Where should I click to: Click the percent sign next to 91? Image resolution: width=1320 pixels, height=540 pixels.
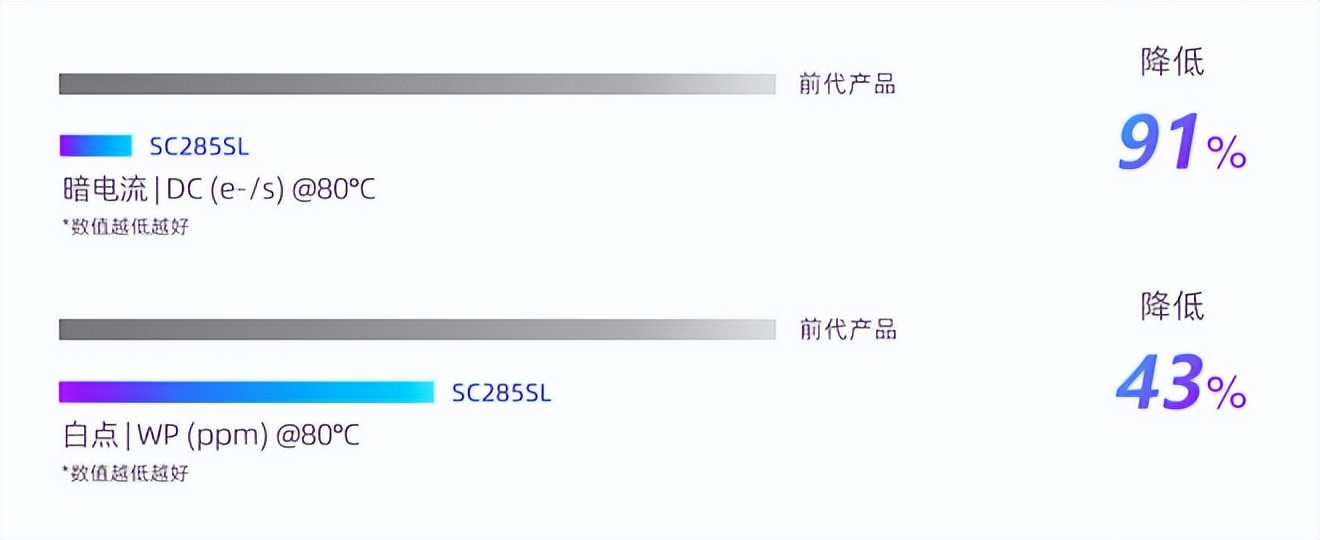click(x=1226, y=153)
